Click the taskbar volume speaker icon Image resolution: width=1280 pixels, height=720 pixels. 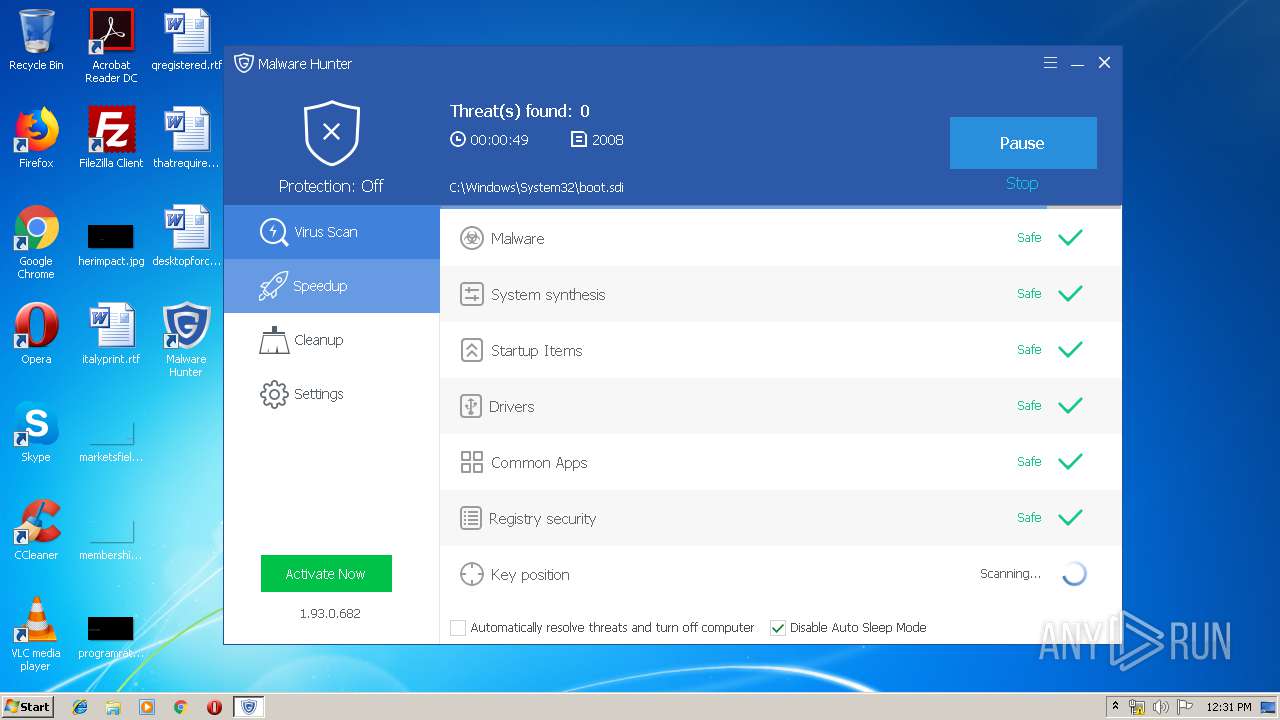click(1160, 707)
